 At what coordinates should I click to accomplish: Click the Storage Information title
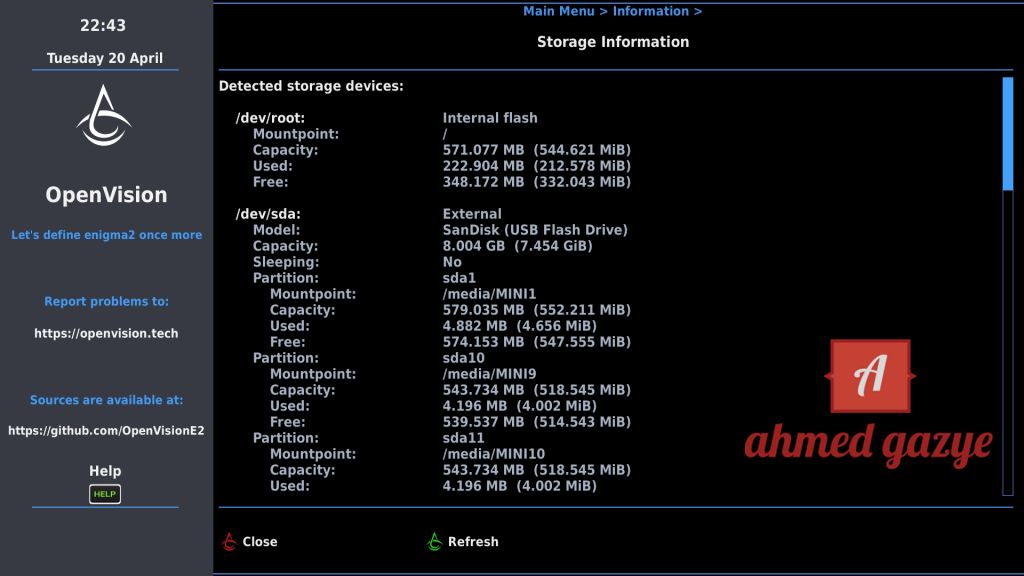(x=613, y=42)
